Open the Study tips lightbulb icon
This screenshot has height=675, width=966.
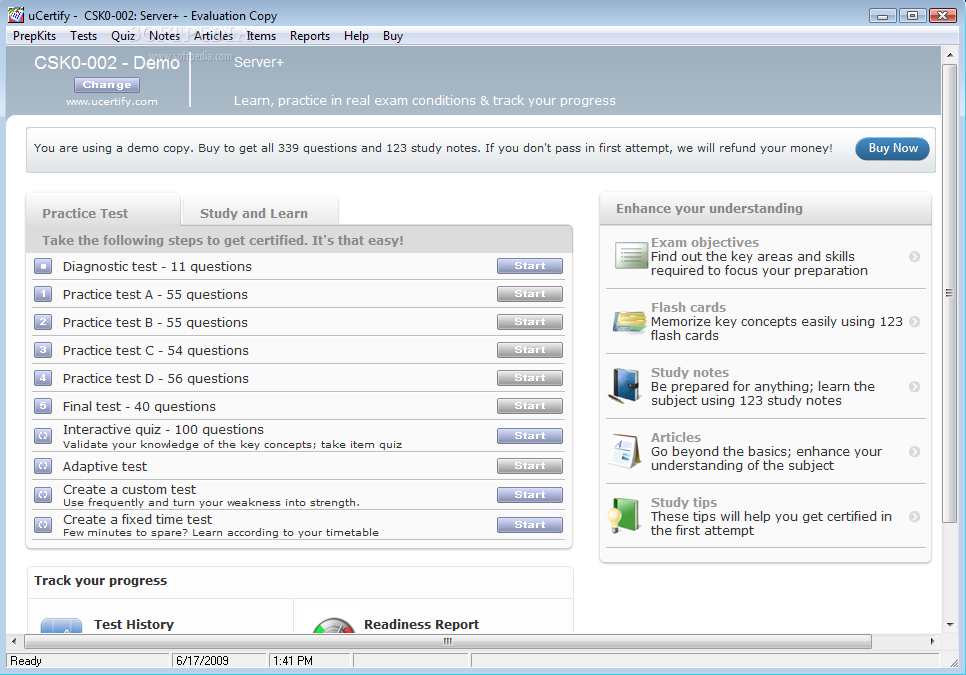(625, 515)
